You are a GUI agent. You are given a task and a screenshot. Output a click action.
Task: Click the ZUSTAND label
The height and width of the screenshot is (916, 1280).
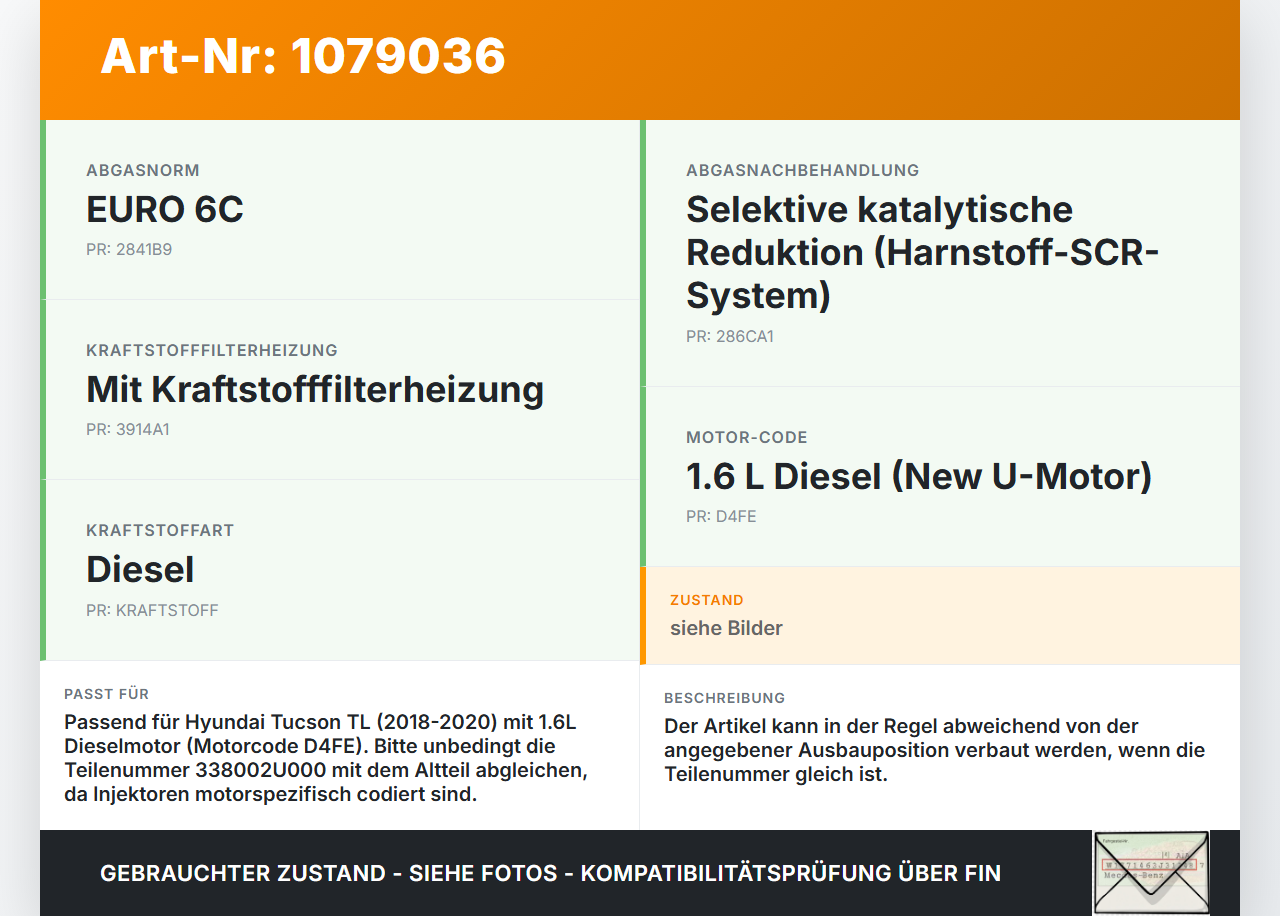[x=707, y=600]
